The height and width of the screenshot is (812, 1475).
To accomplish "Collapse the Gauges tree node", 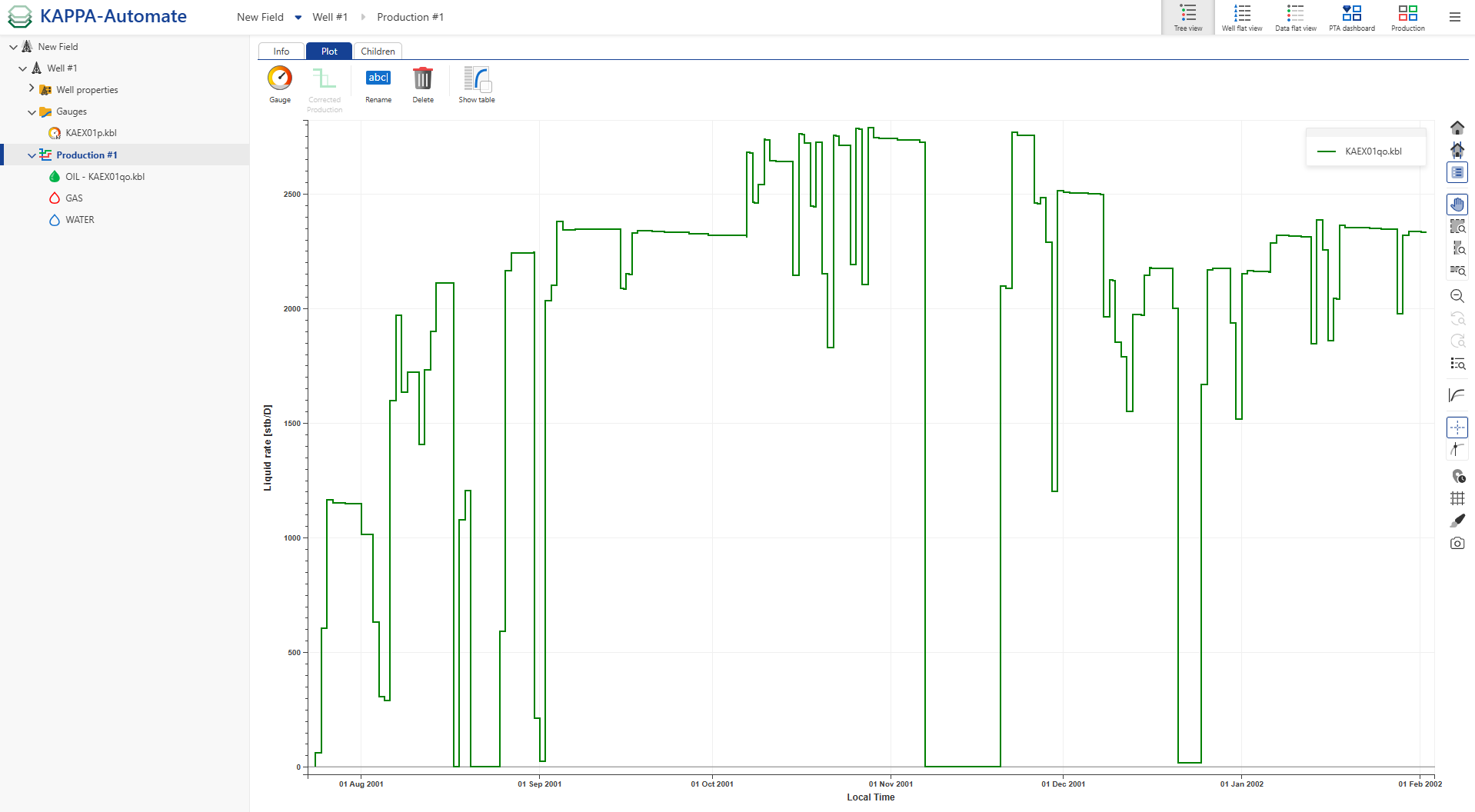I will coord(32,112).
